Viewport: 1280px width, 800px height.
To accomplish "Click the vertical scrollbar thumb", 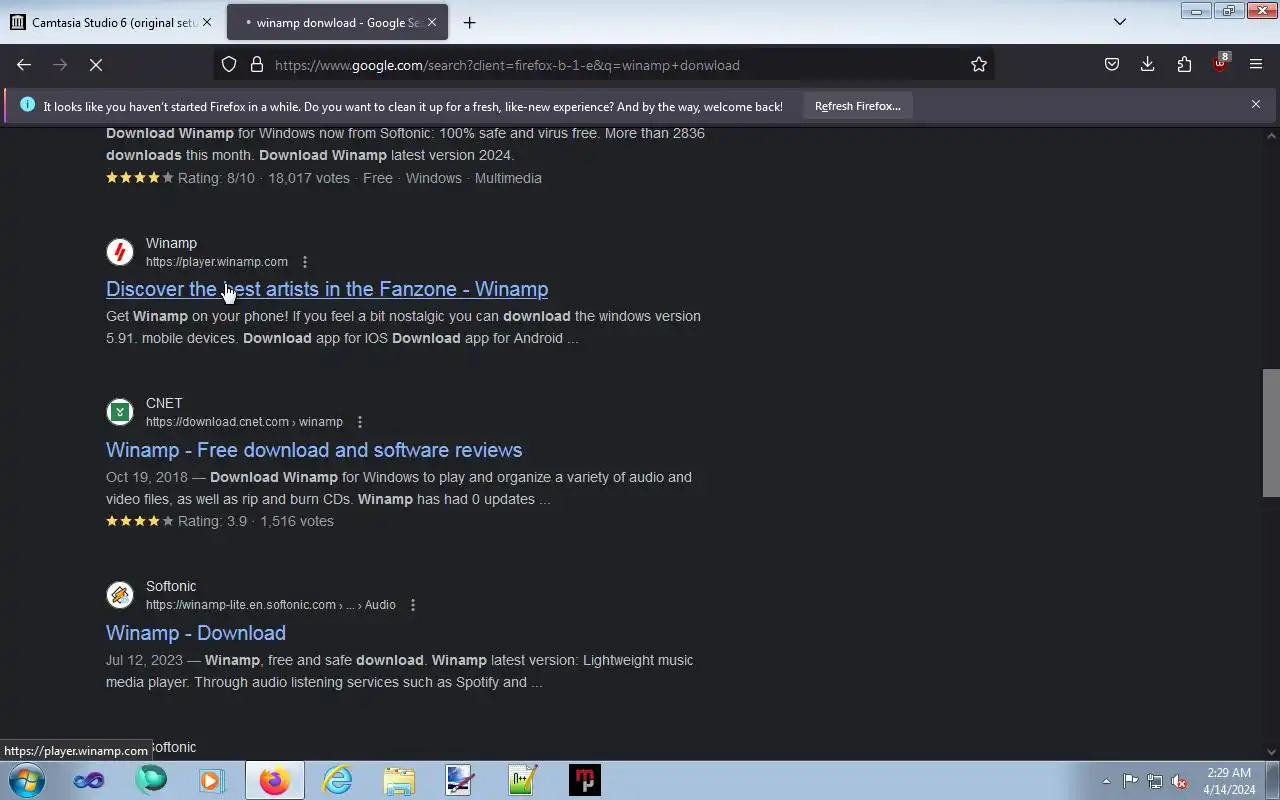I will (1271, 432).
